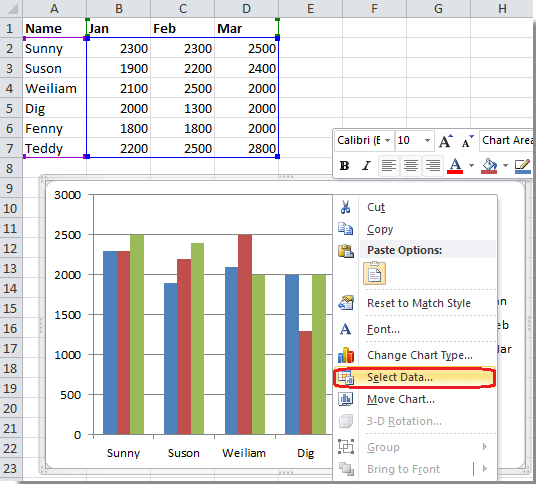Image resolution: width=536 pixels, height=484 pixels.
Task: Click the cell with value 1300
Action: (x=183, y=109)
